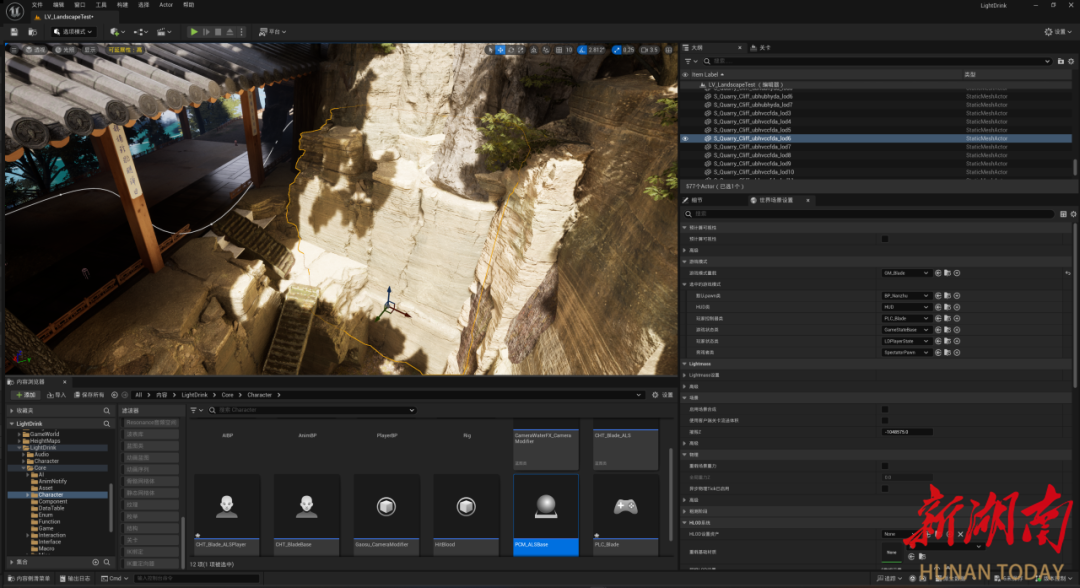Open the 平台 platforms dropdown
Viewport: 1080px width, 588px height.
pyautogui.click(x=272, y=32)
